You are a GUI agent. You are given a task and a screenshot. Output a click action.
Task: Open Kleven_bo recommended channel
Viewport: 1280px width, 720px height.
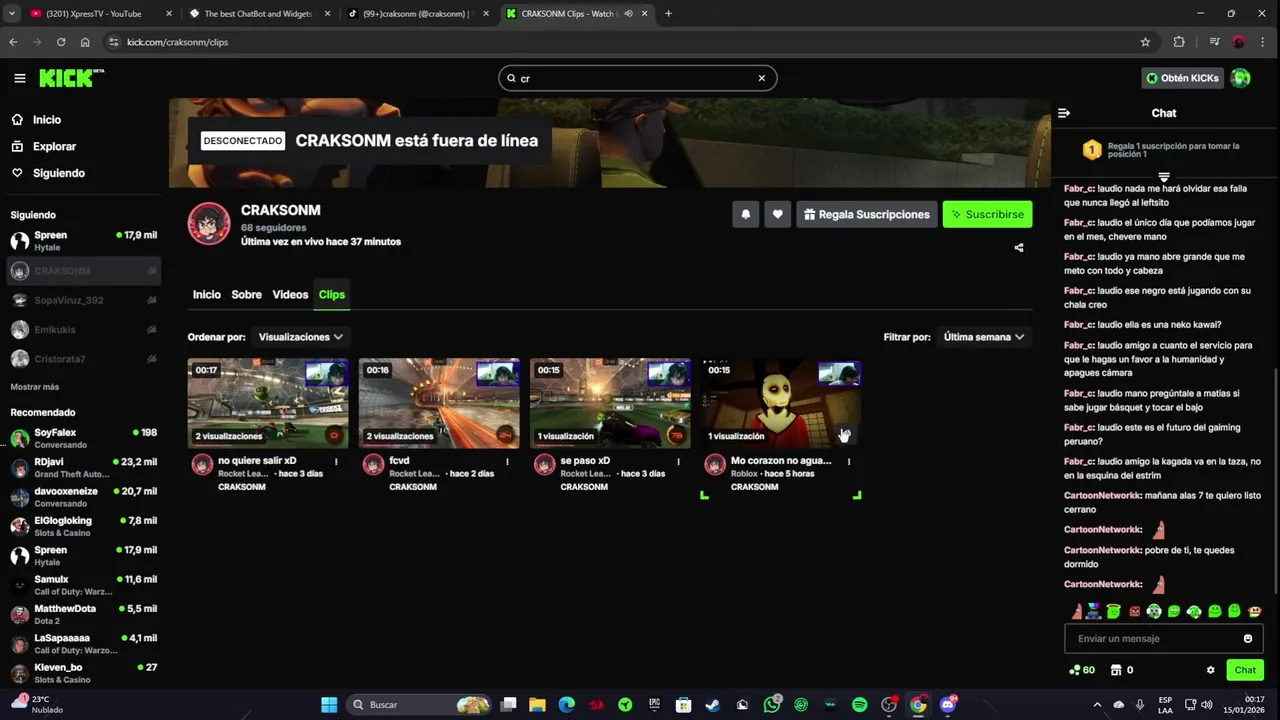84,673
